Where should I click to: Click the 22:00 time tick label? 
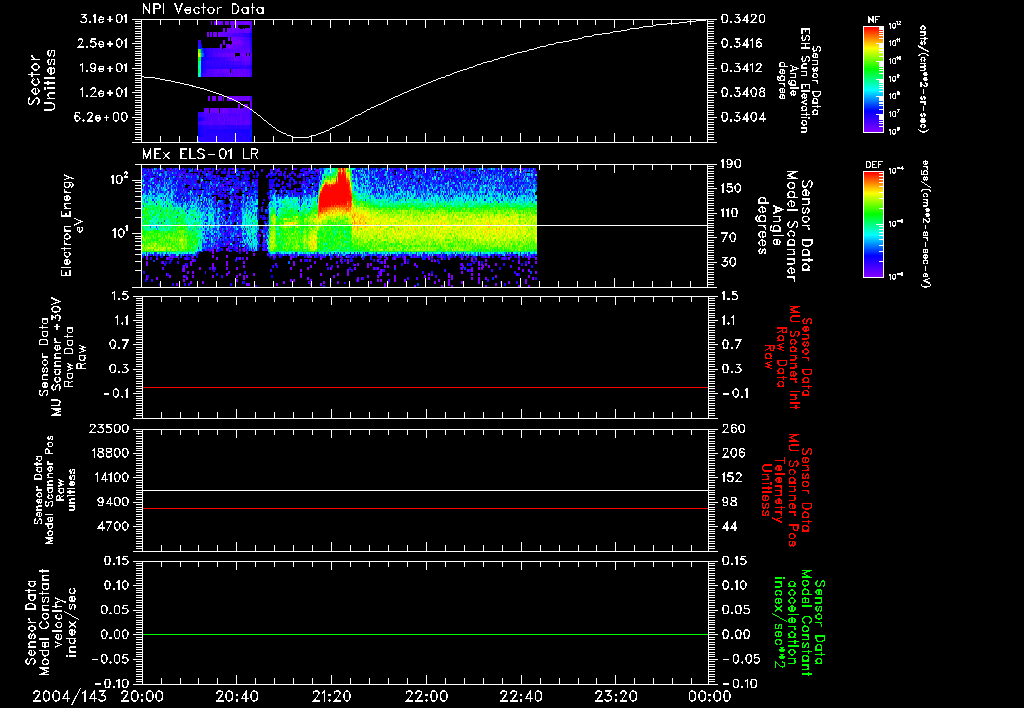426,696
